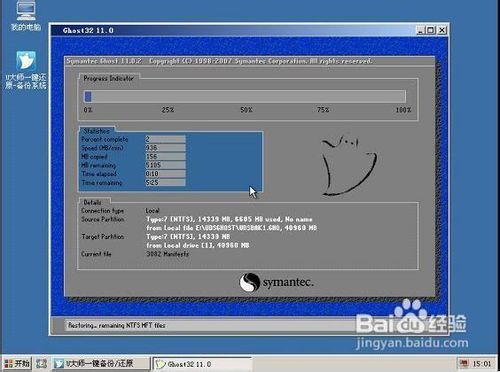
Task: Click the Ghost progress indicator bar
Action: (245, 96)
